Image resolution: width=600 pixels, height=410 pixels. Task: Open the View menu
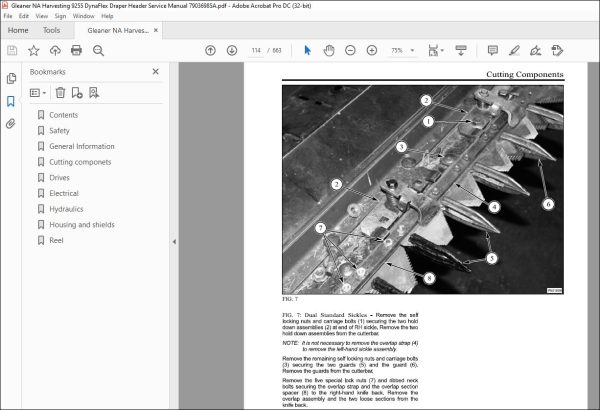click(42, 16)
